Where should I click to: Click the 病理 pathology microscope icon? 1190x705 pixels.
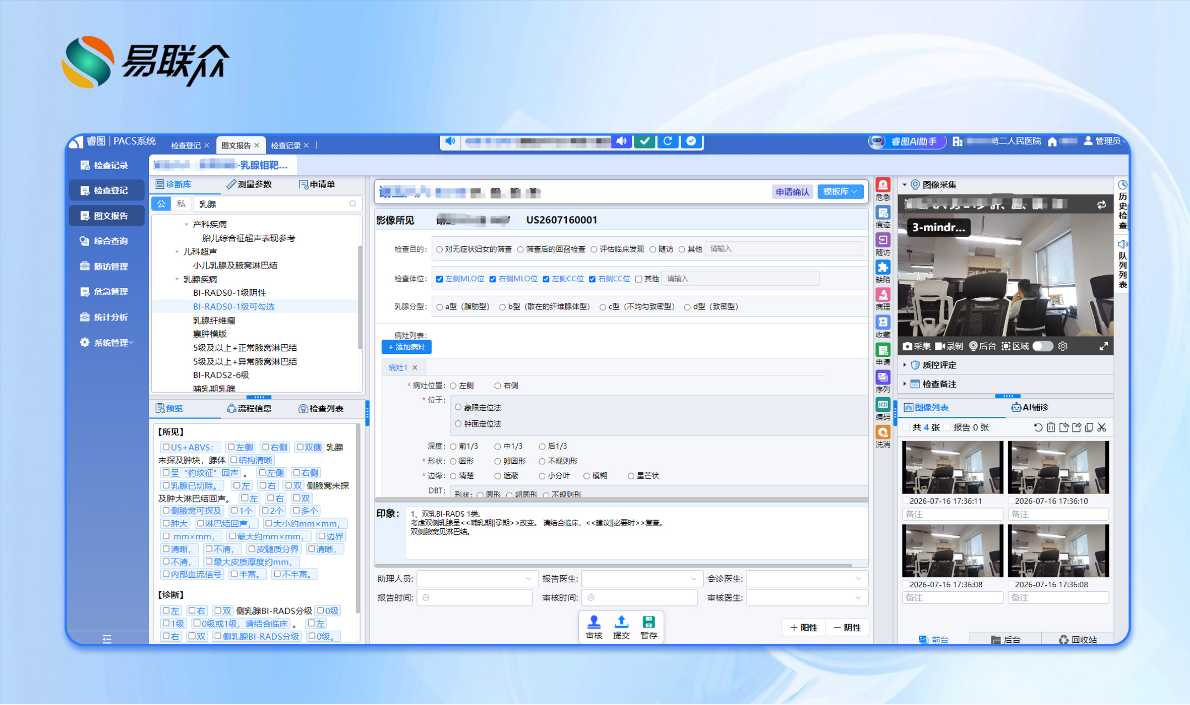(883, 294)
